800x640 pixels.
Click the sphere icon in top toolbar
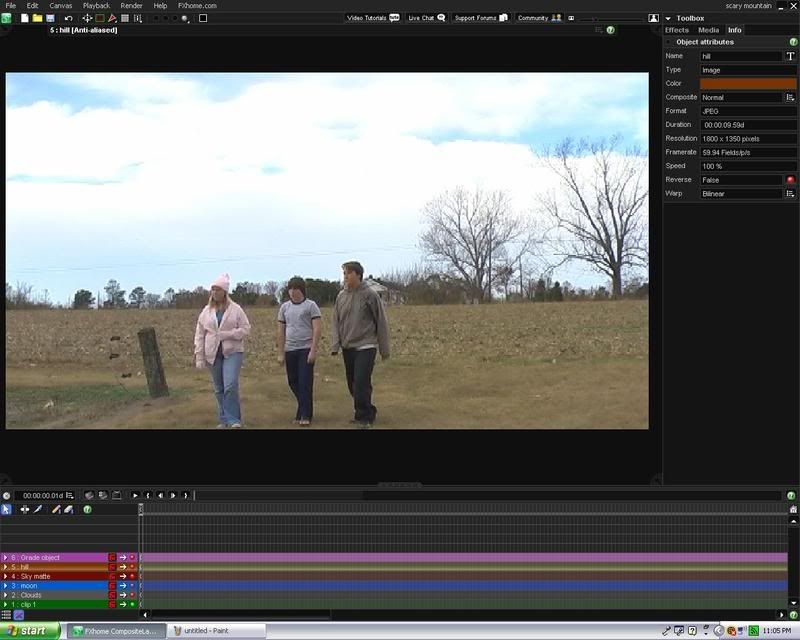click(185, 19)
